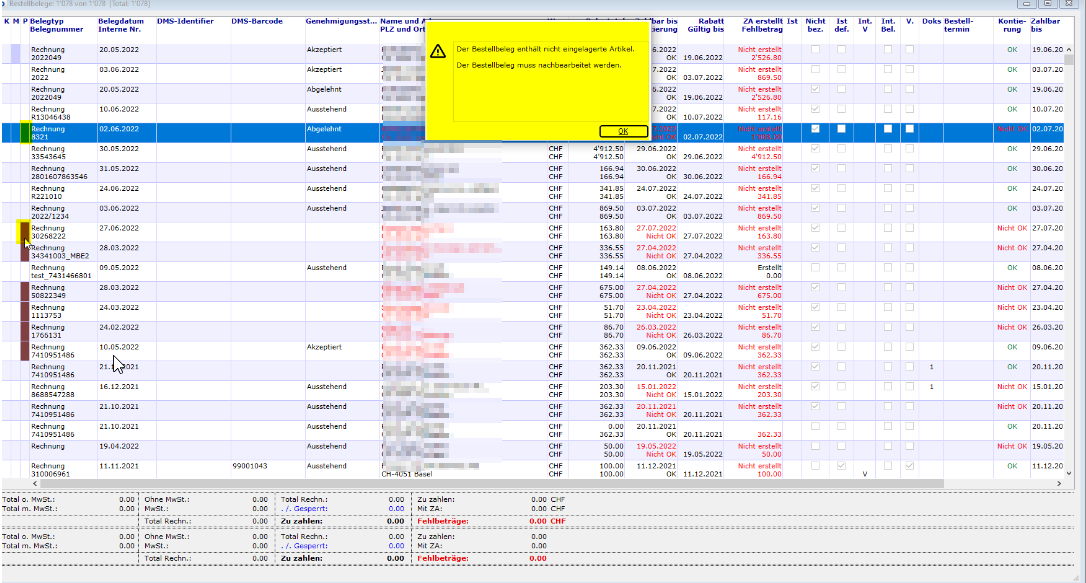Viewport: 1086px width, 583px height.
Task: Click green status marker on row 8321
Action: (25, 133)
